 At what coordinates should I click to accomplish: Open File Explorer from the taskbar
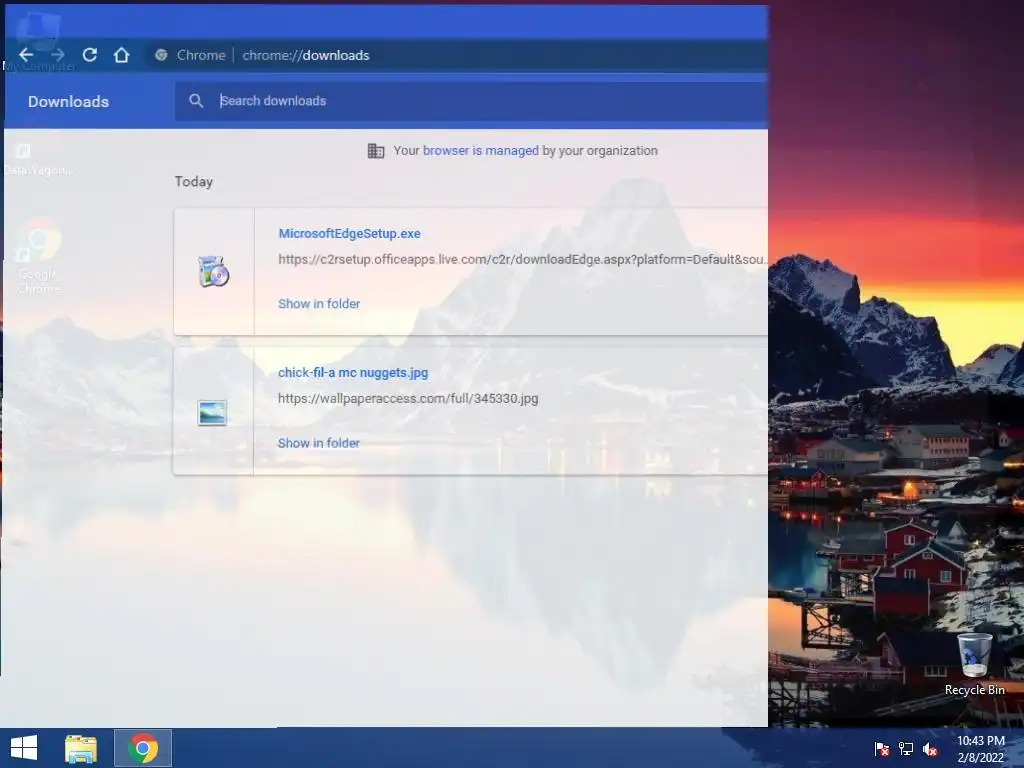(x=81, y=748)
